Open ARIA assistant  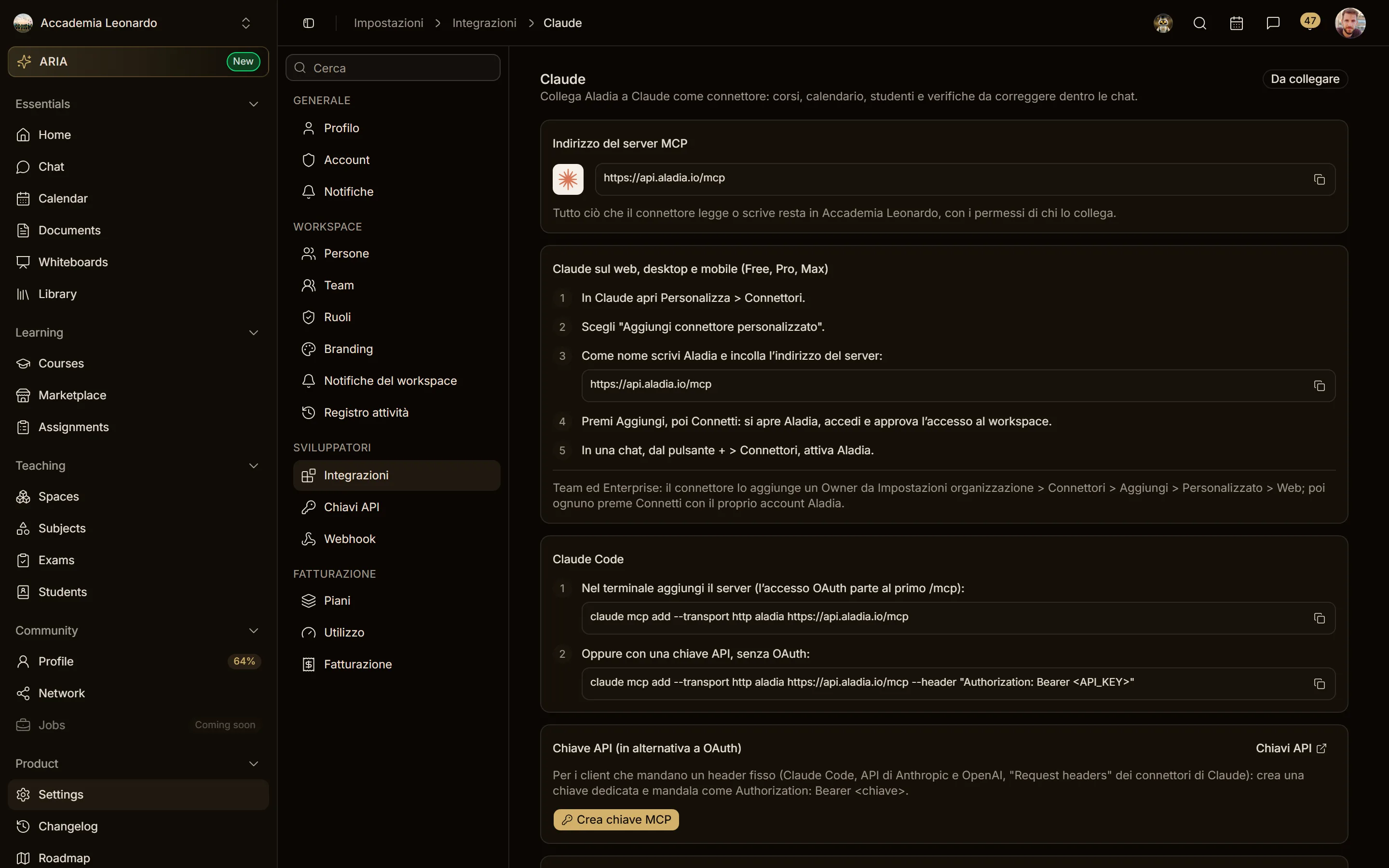[138, 61]
